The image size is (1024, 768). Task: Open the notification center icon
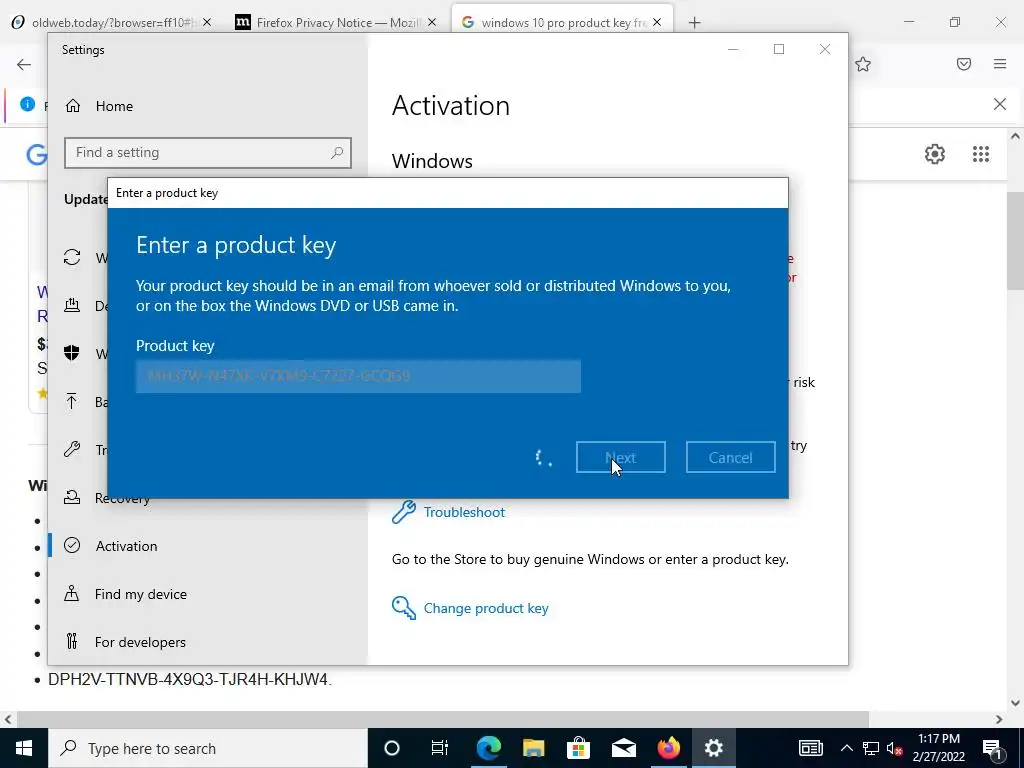pyautogui.click(x=993, y=748)
